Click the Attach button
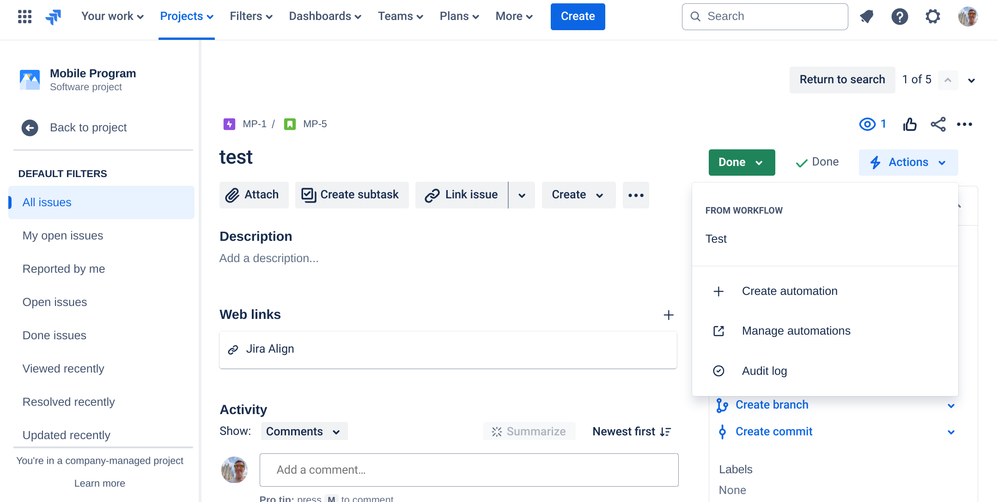Viewport: 998px width, 502px height. coord(254,195)
